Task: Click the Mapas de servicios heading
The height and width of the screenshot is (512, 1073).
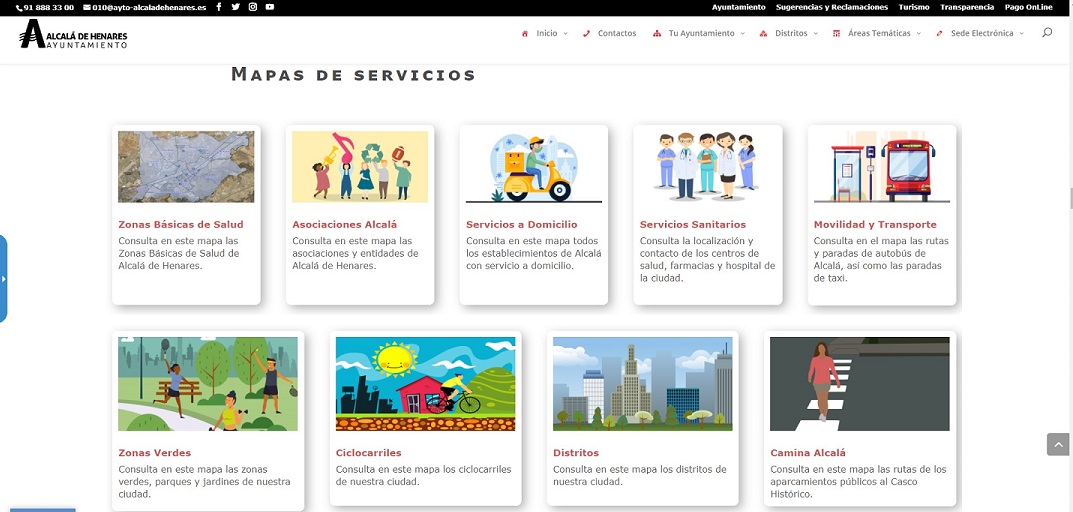Action: click(353, 74)
